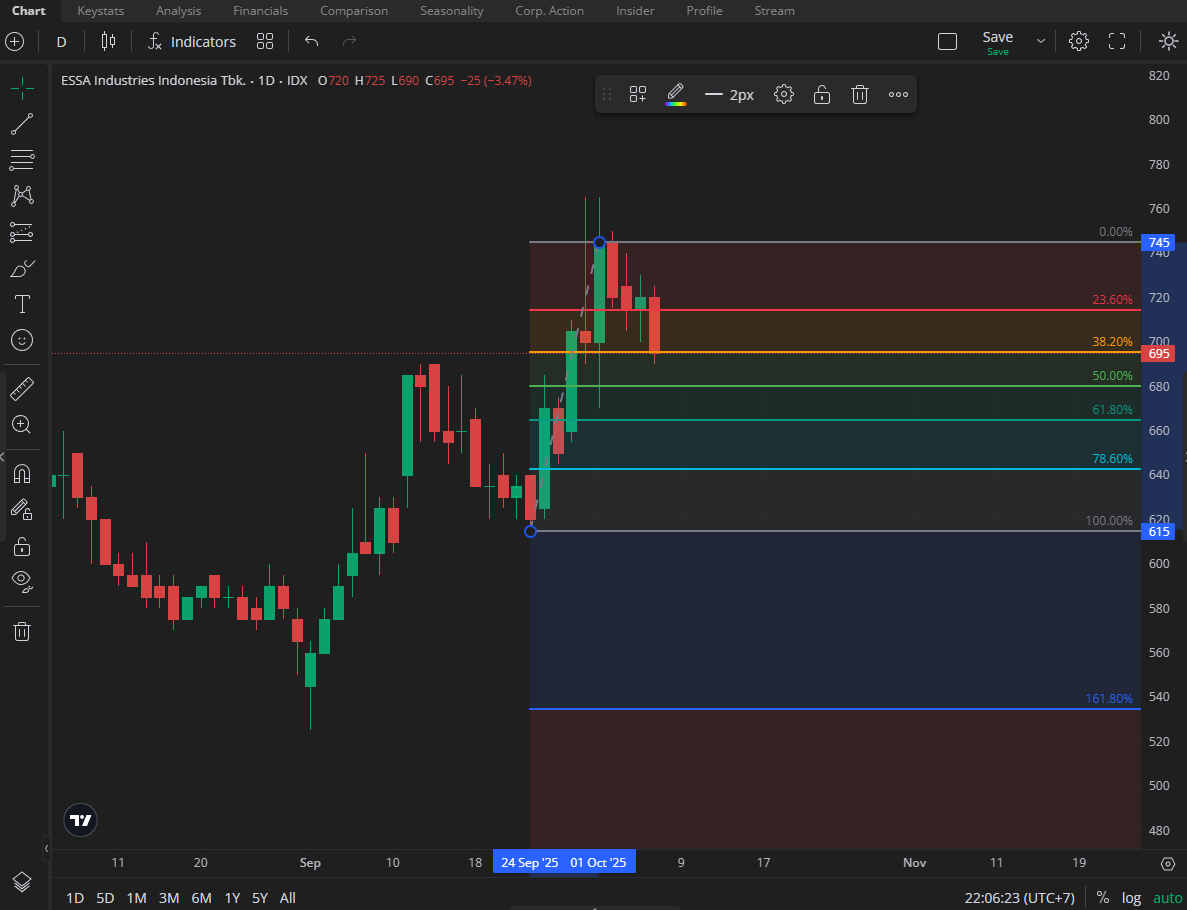The width and height of the screenshot is (1187, 910).
Task: Open chart settings gear in top toolbar
Action: (x=1079, y=42)
